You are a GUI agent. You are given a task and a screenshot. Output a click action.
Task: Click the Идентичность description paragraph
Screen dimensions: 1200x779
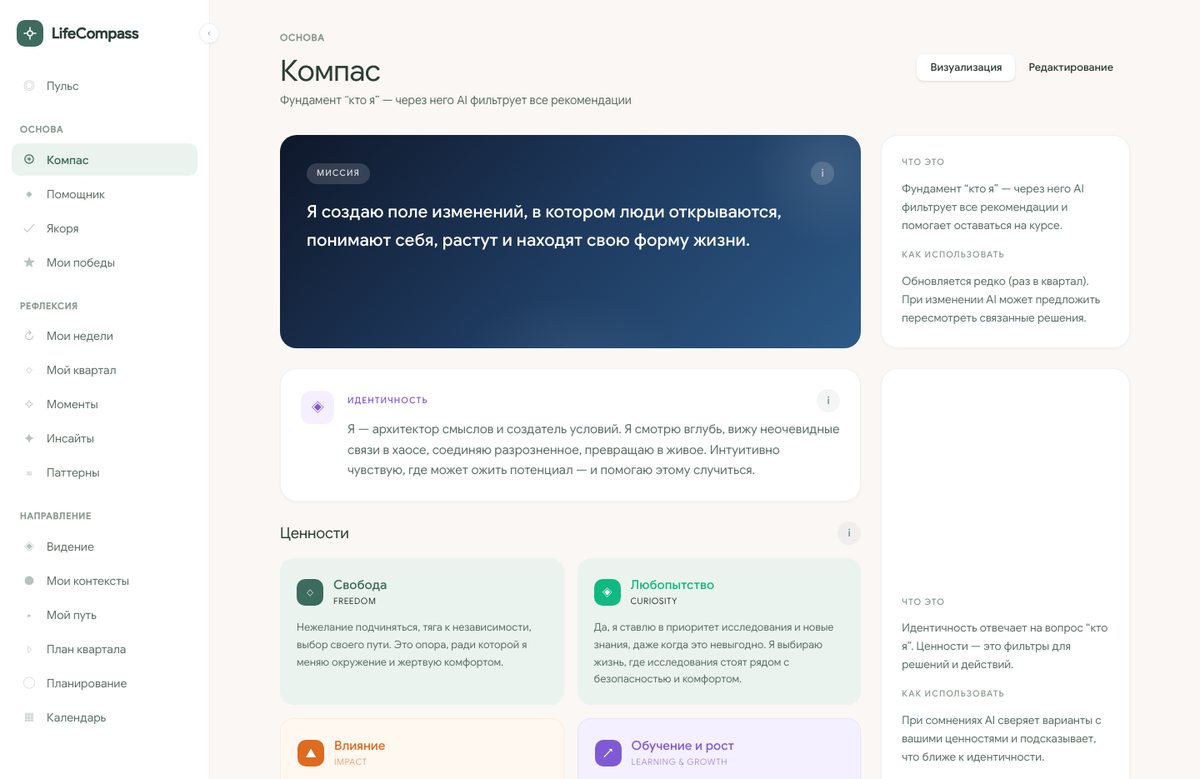[x=593, y=449]
